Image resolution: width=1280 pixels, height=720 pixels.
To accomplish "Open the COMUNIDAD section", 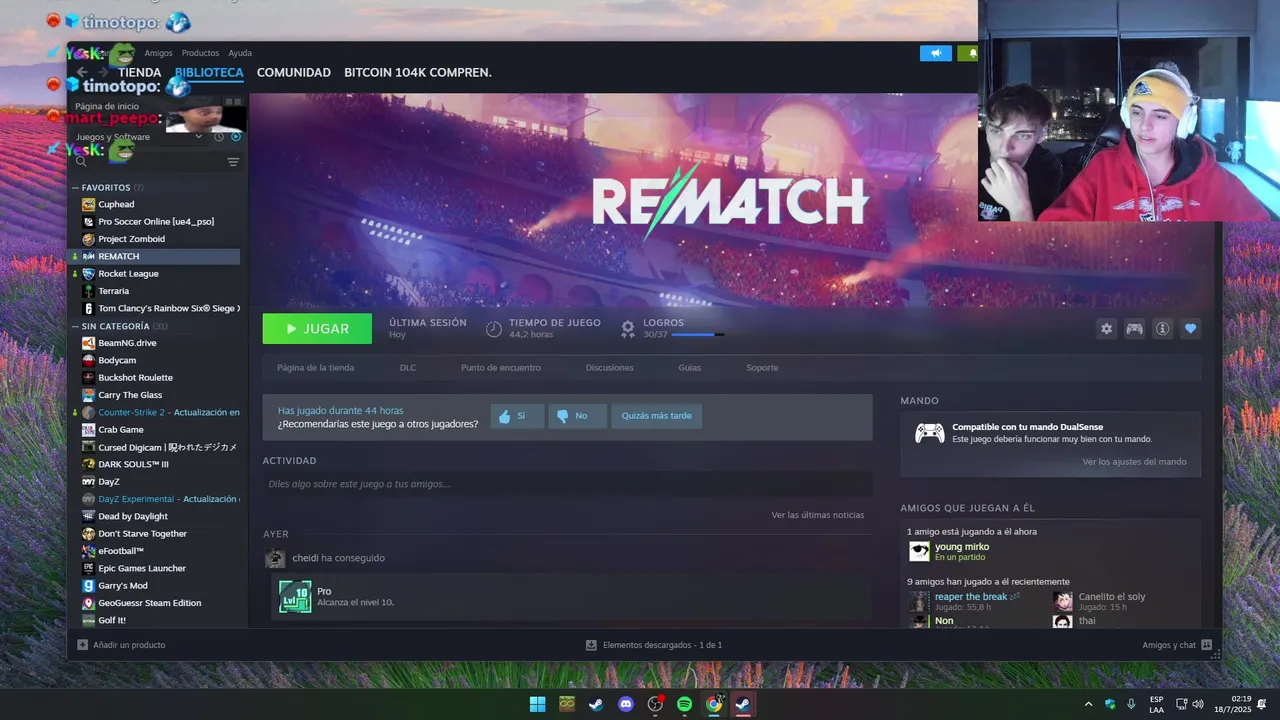I will point(293,73).
